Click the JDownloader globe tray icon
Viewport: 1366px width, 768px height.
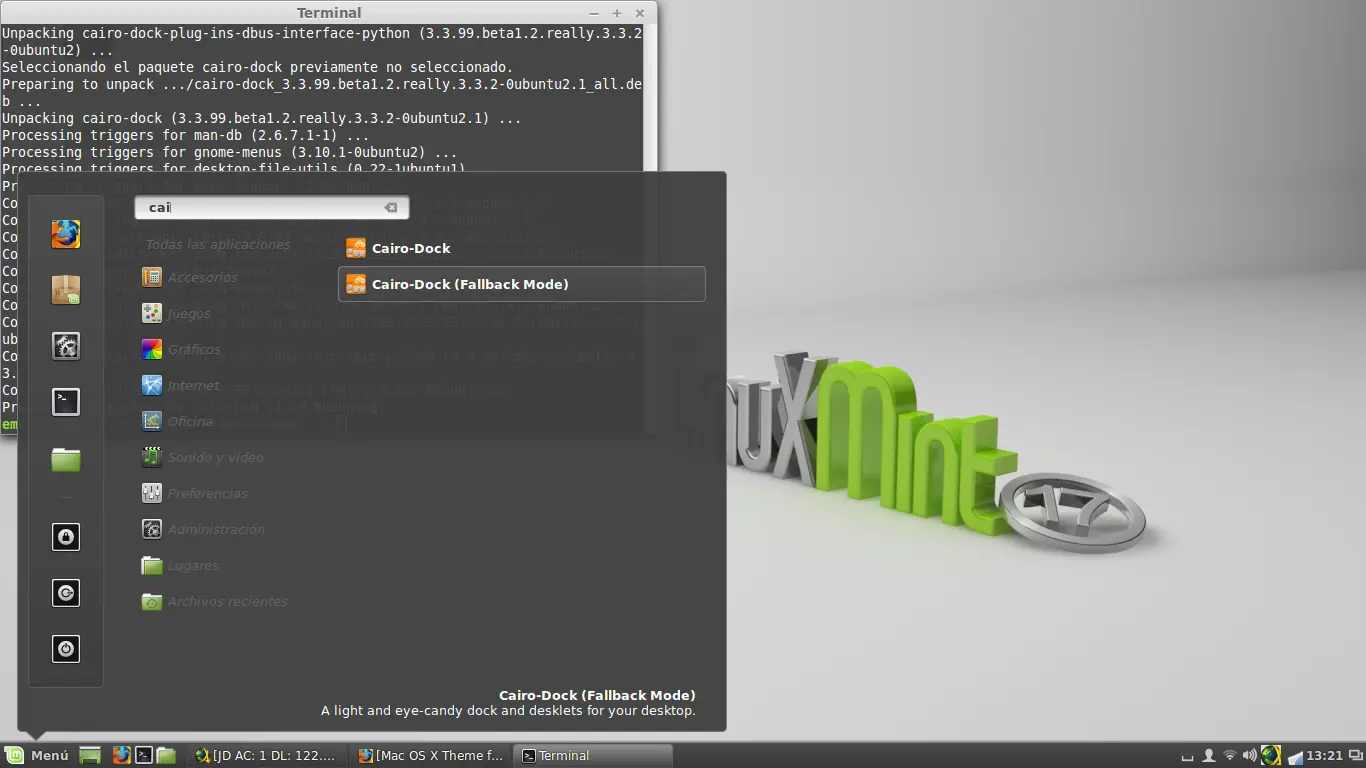pos(1270,755)
